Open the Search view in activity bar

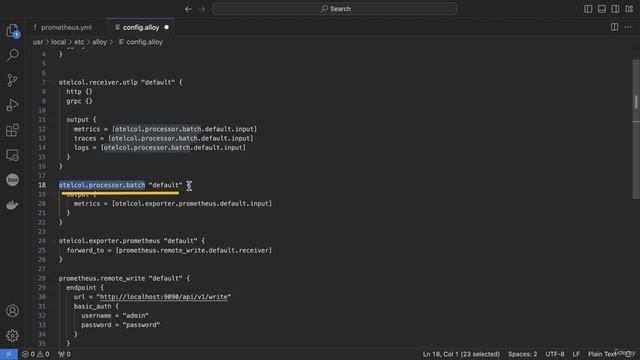(13, 55)
